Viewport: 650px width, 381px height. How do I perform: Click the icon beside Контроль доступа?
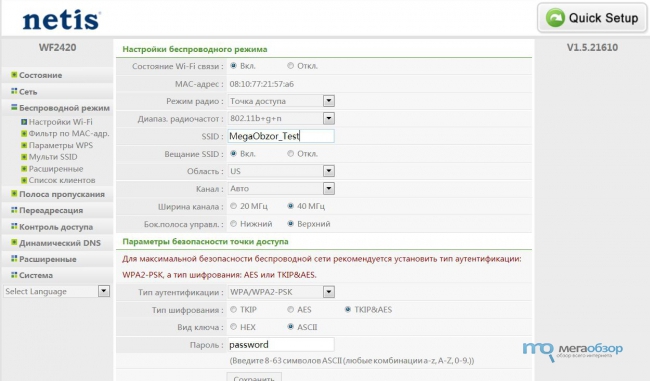point(14,226)
